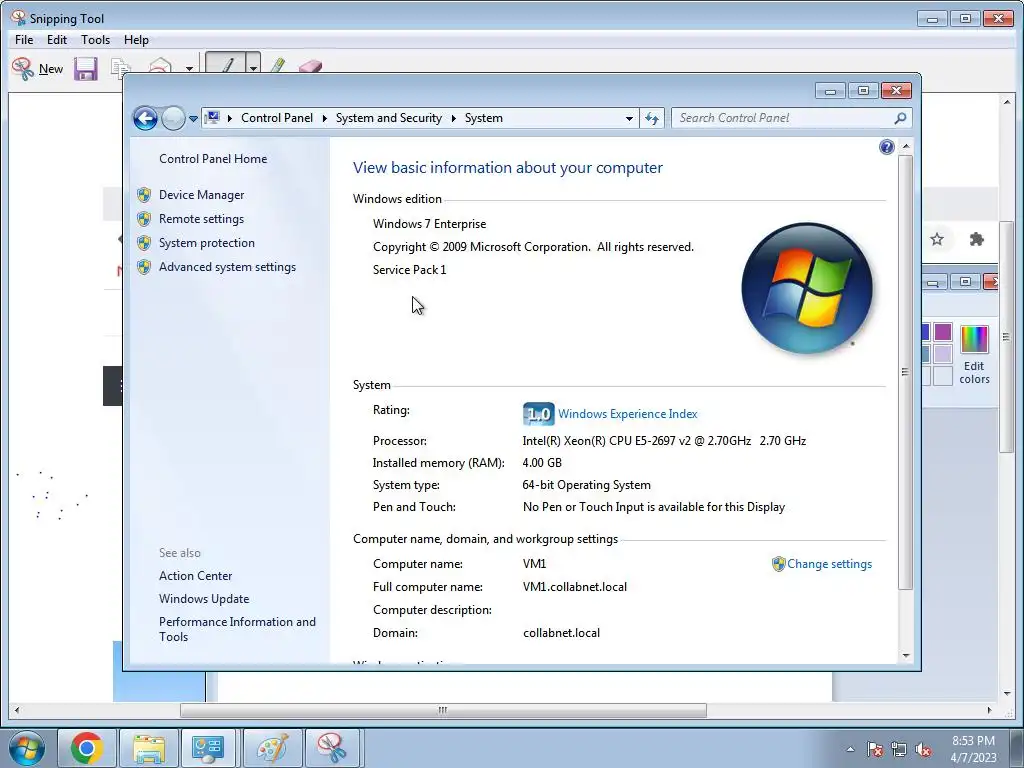
Task: Click the shield icon beside Remote settings
Action: 144,219
